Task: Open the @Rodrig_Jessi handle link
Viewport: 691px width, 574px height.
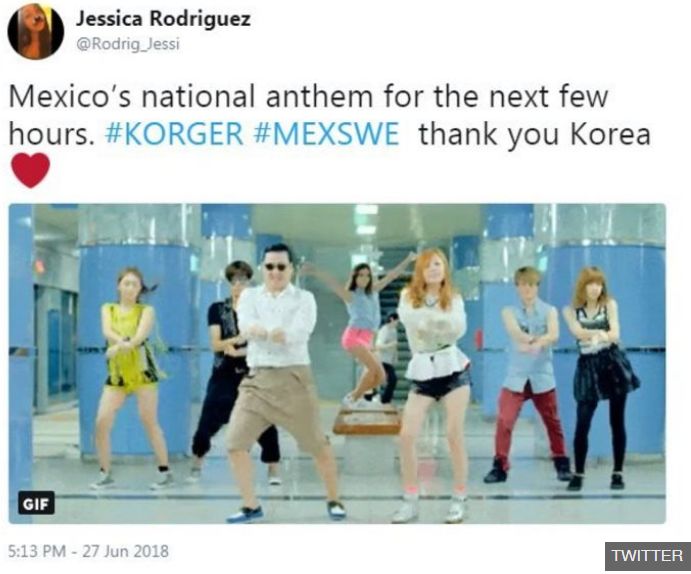Action: point(128,44)
